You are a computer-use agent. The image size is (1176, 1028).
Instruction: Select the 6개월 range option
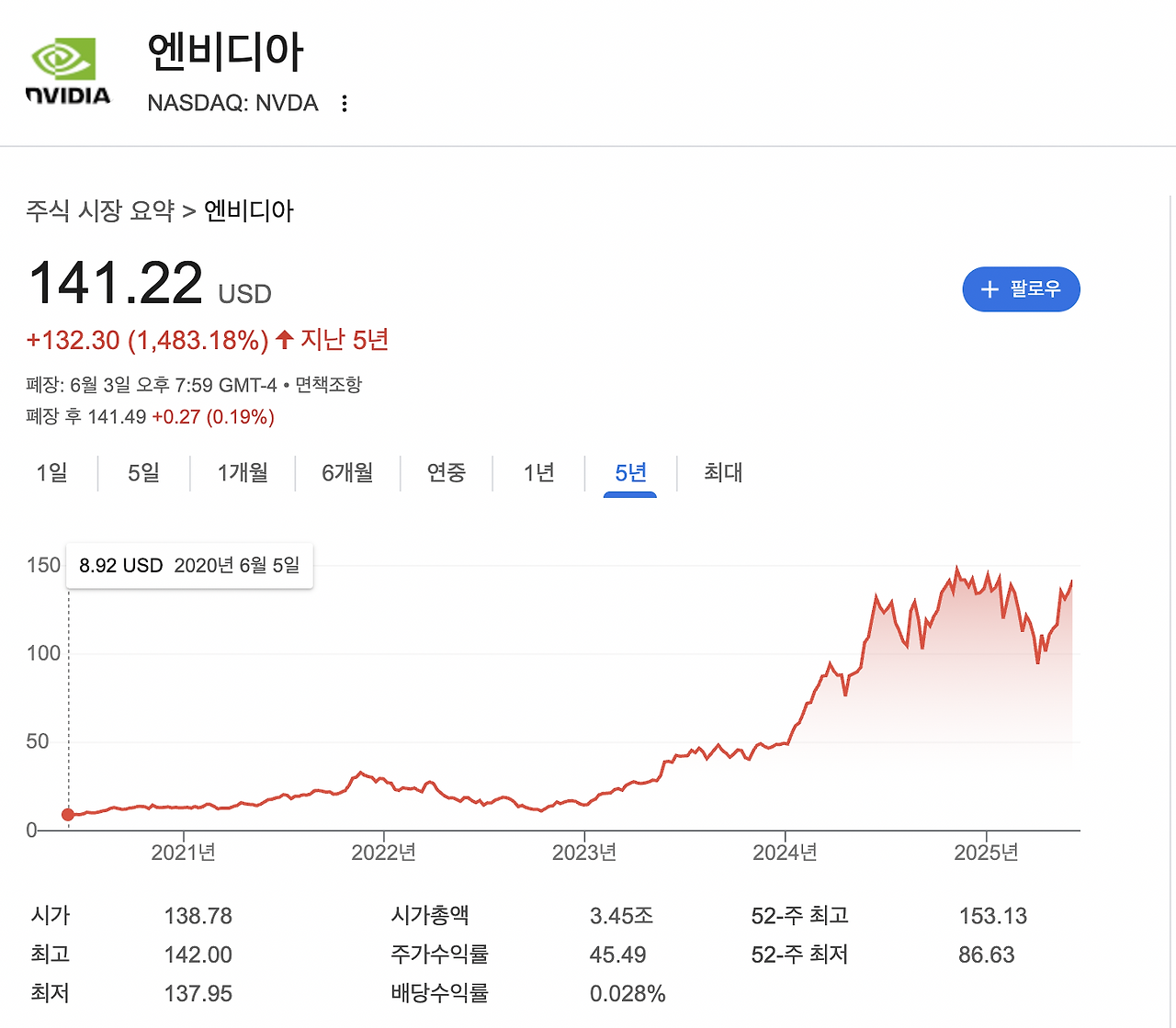[348, 473]
